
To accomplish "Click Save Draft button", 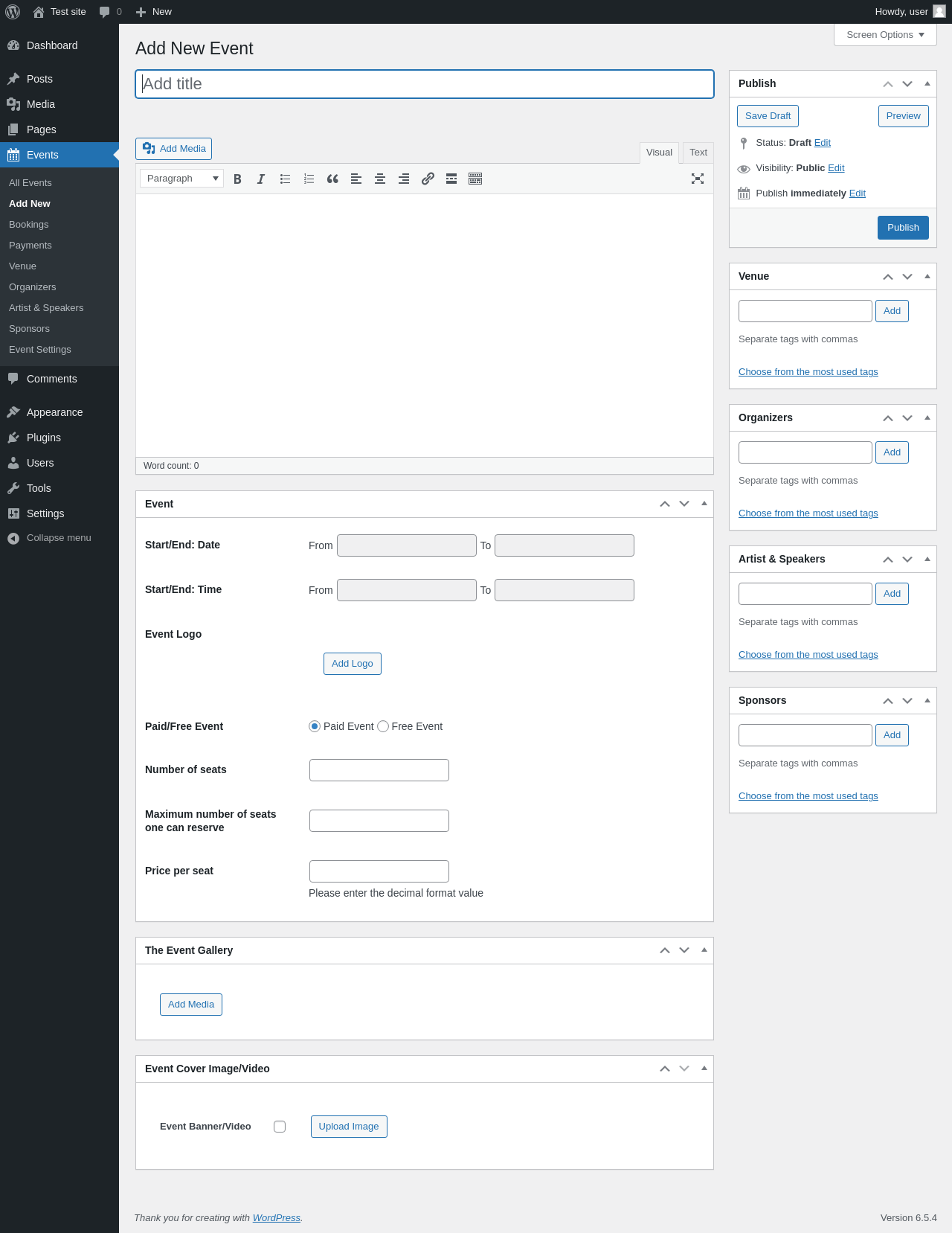I will [x=768, y=116].
